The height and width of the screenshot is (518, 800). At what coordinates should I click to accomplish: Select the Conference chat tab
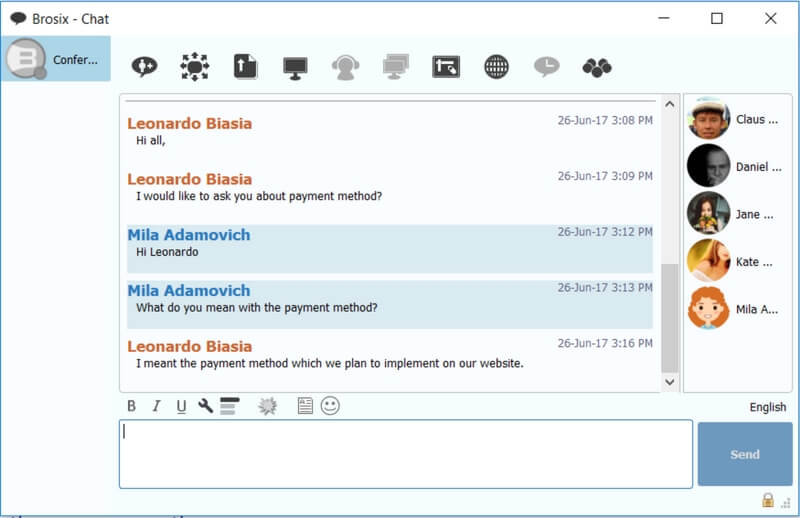click(x=56, y=59)
